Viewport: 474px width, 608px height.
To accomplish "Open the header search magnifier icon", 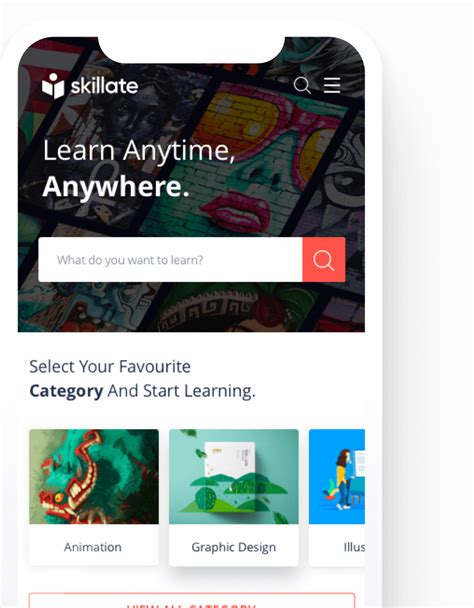I will (302, 85).
